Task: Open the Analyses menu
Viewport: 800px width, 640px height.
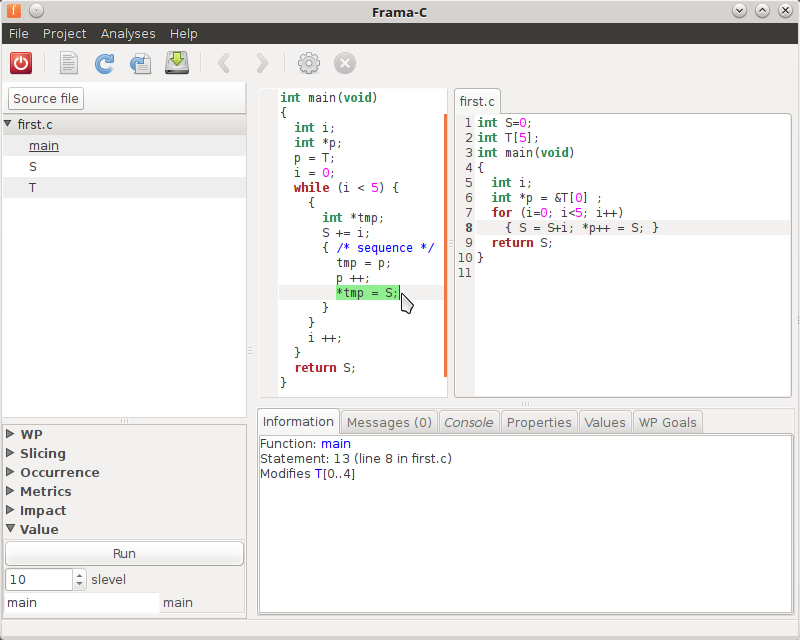Action: pyautogui.click(x=128, y=34)
